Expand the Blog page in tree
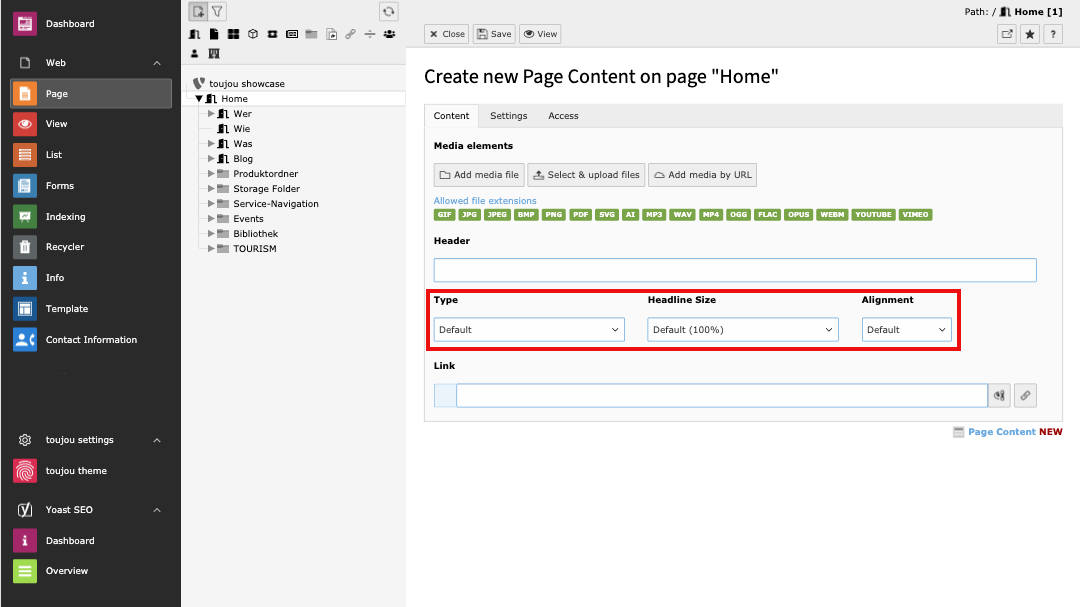The height and width of the screenshot is (607, 1080). click(x=211, y=158)
